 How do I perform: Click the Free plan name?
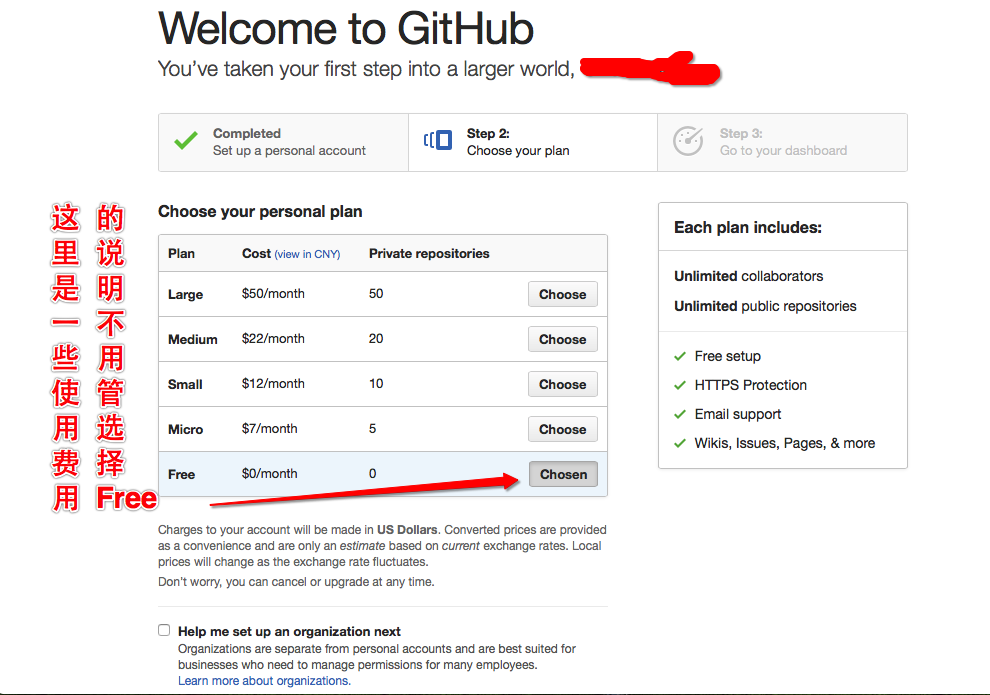pos(181,474)
